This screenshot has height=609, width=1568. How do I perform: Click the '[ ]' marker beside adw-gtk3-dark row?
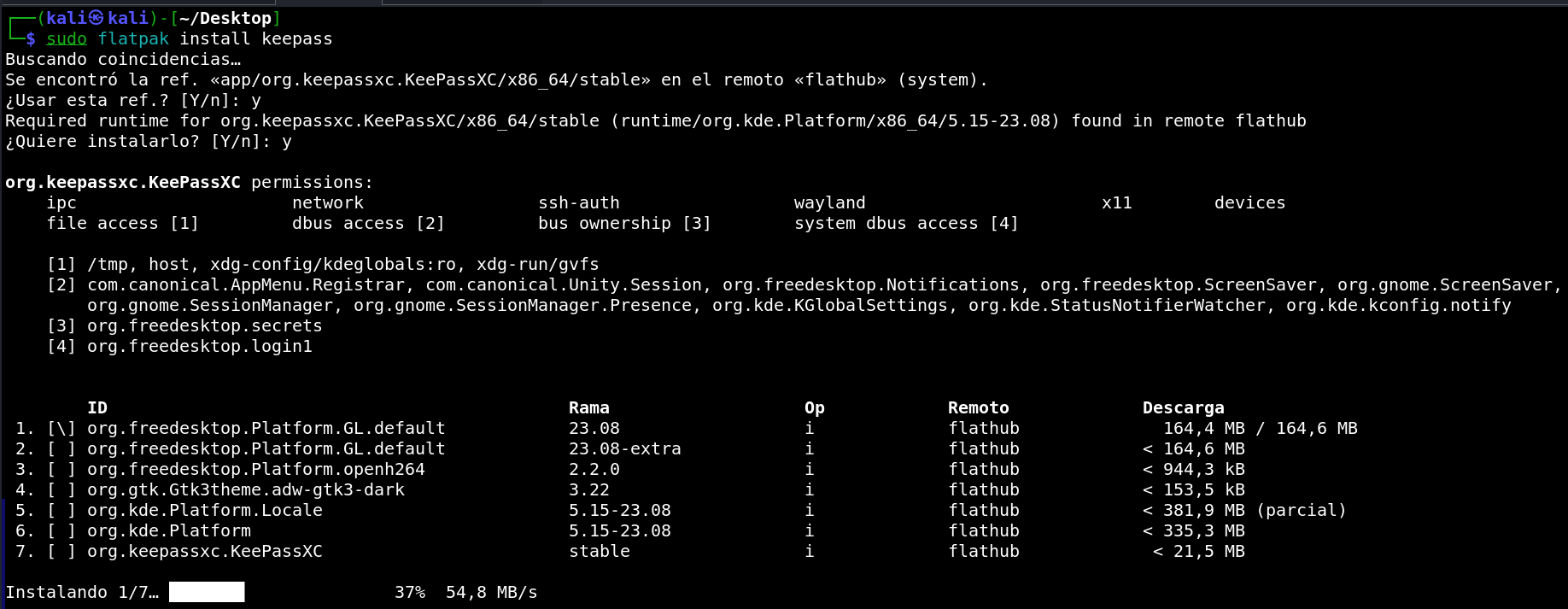pos(61,489)
